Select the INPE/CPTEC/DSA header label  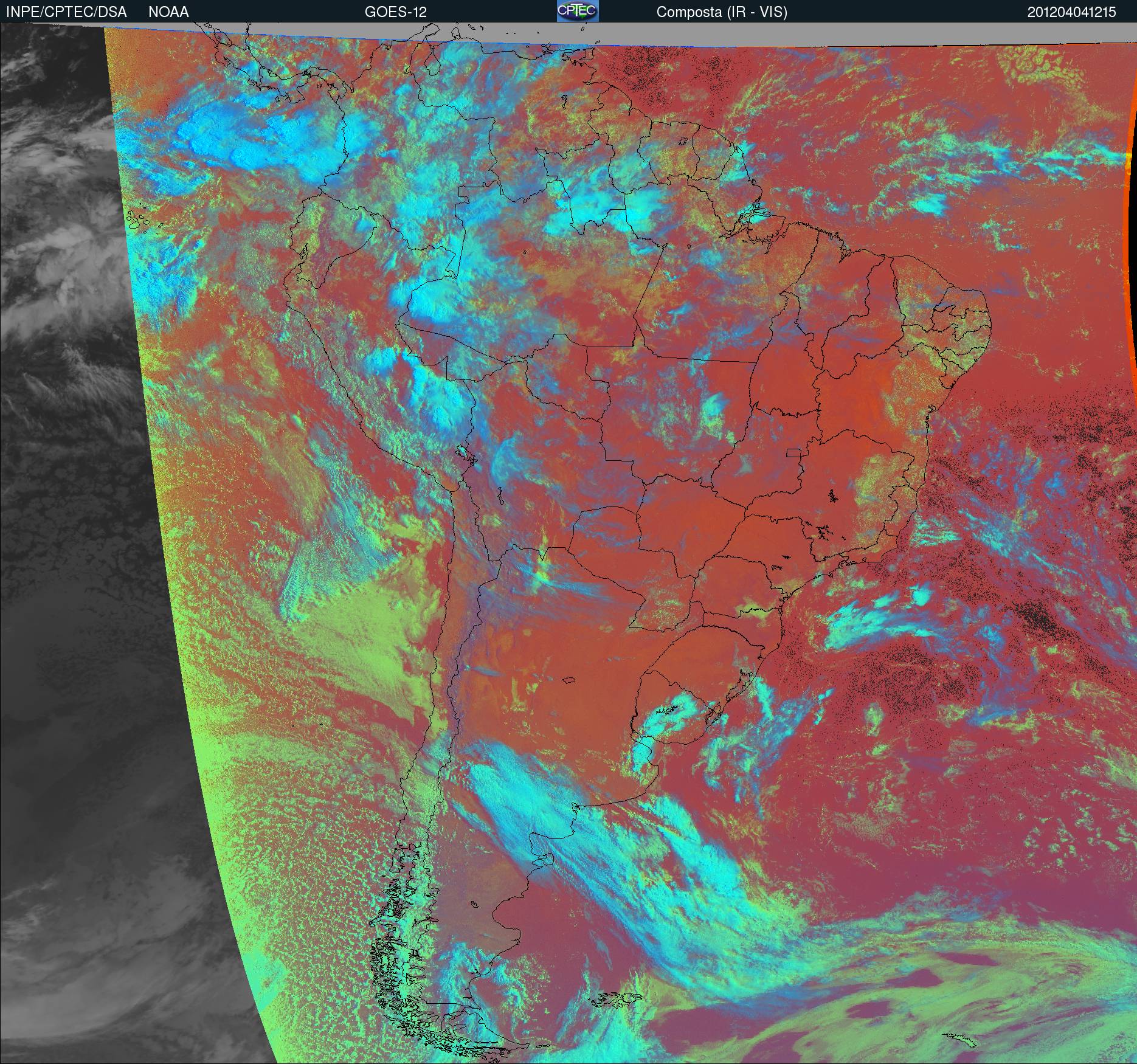[x=66, y=12]
